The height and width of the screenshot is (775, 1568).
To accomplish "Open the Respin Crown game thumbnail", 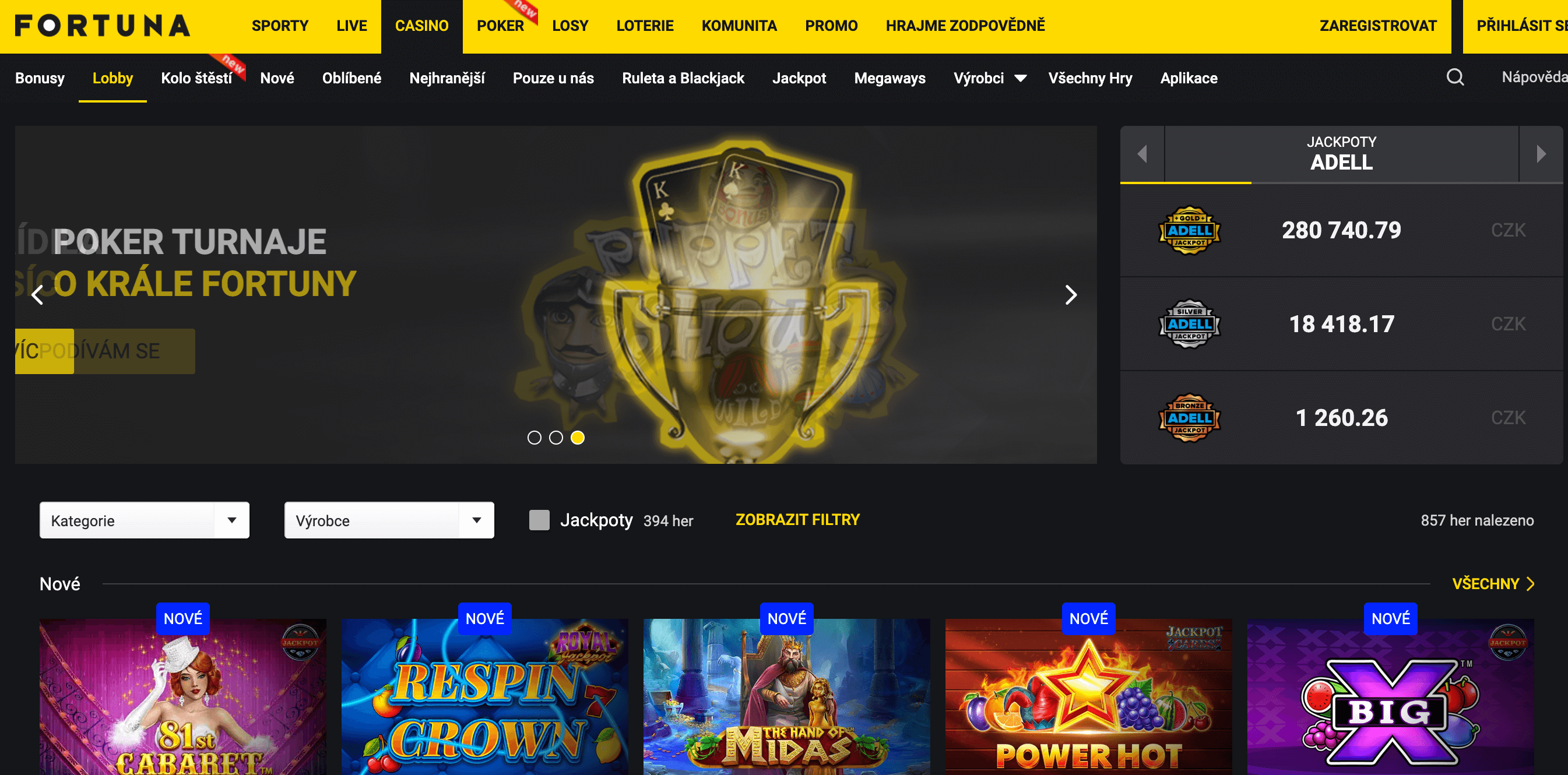I will (484, 697).
